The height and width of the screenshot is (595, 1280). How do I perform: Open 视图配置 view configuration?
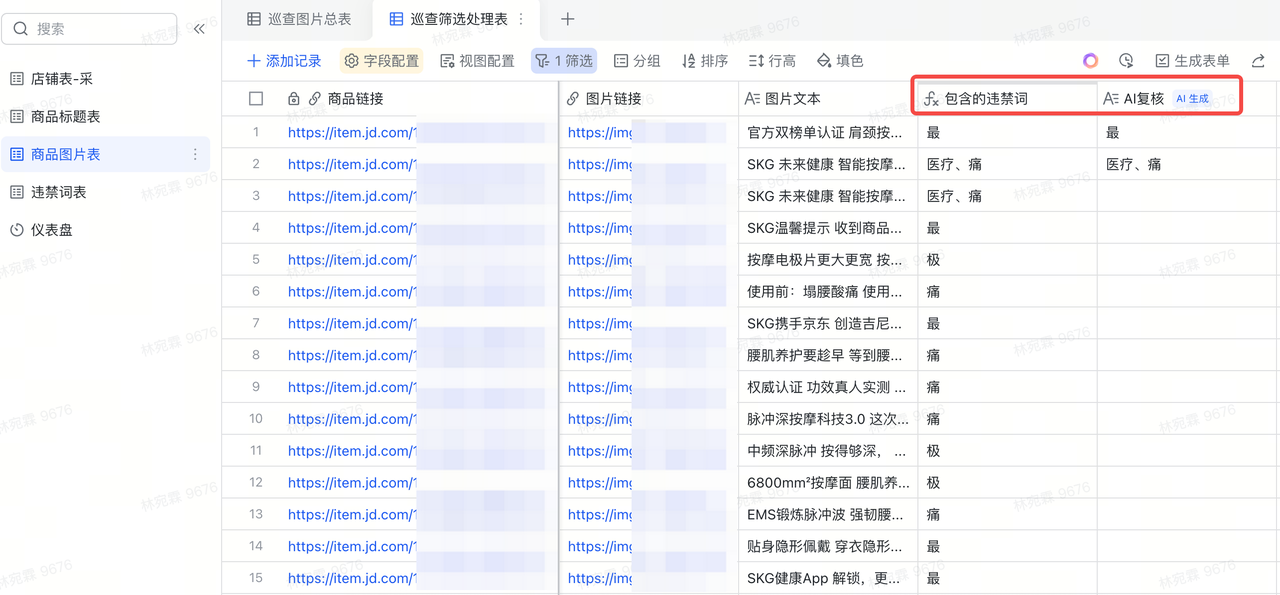[x=477, y=61]
